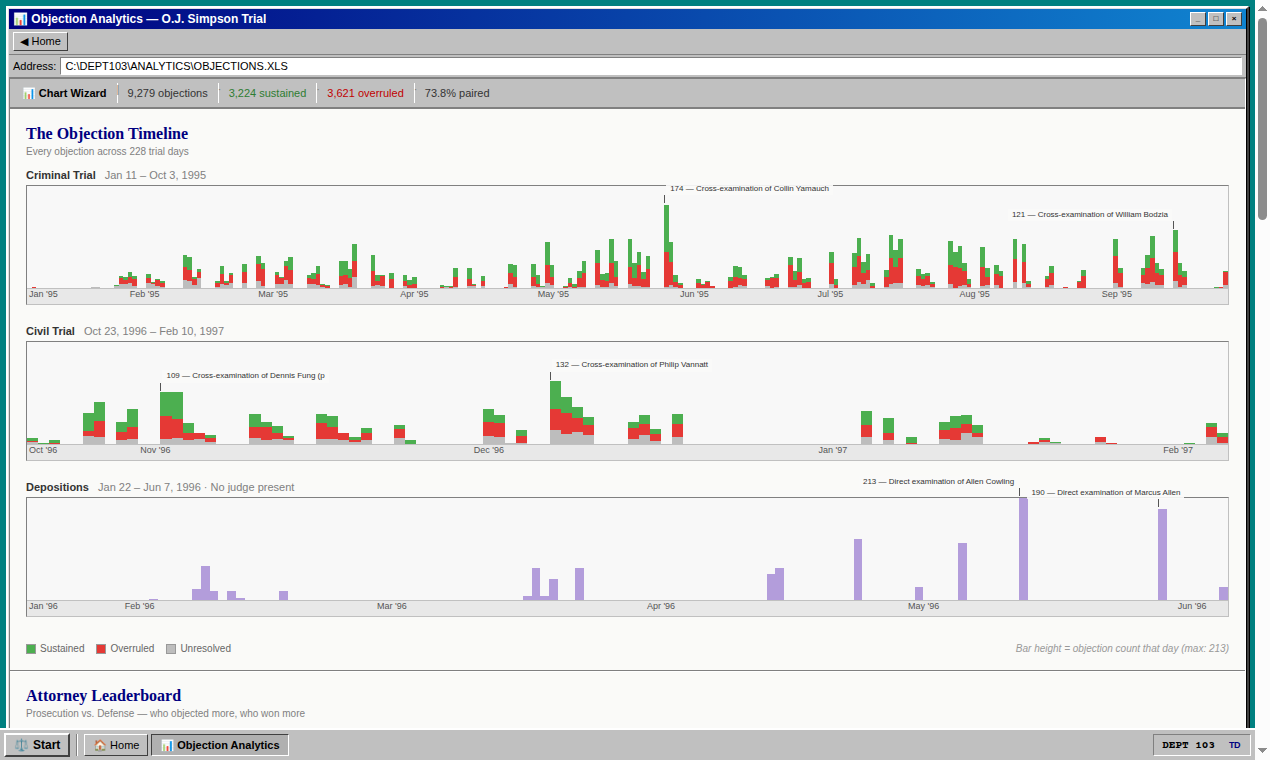The width and height of the screenshot is (1270, 760).
Task: Click the Philip Vannatt 132 annotation
Action: point(631,364)
